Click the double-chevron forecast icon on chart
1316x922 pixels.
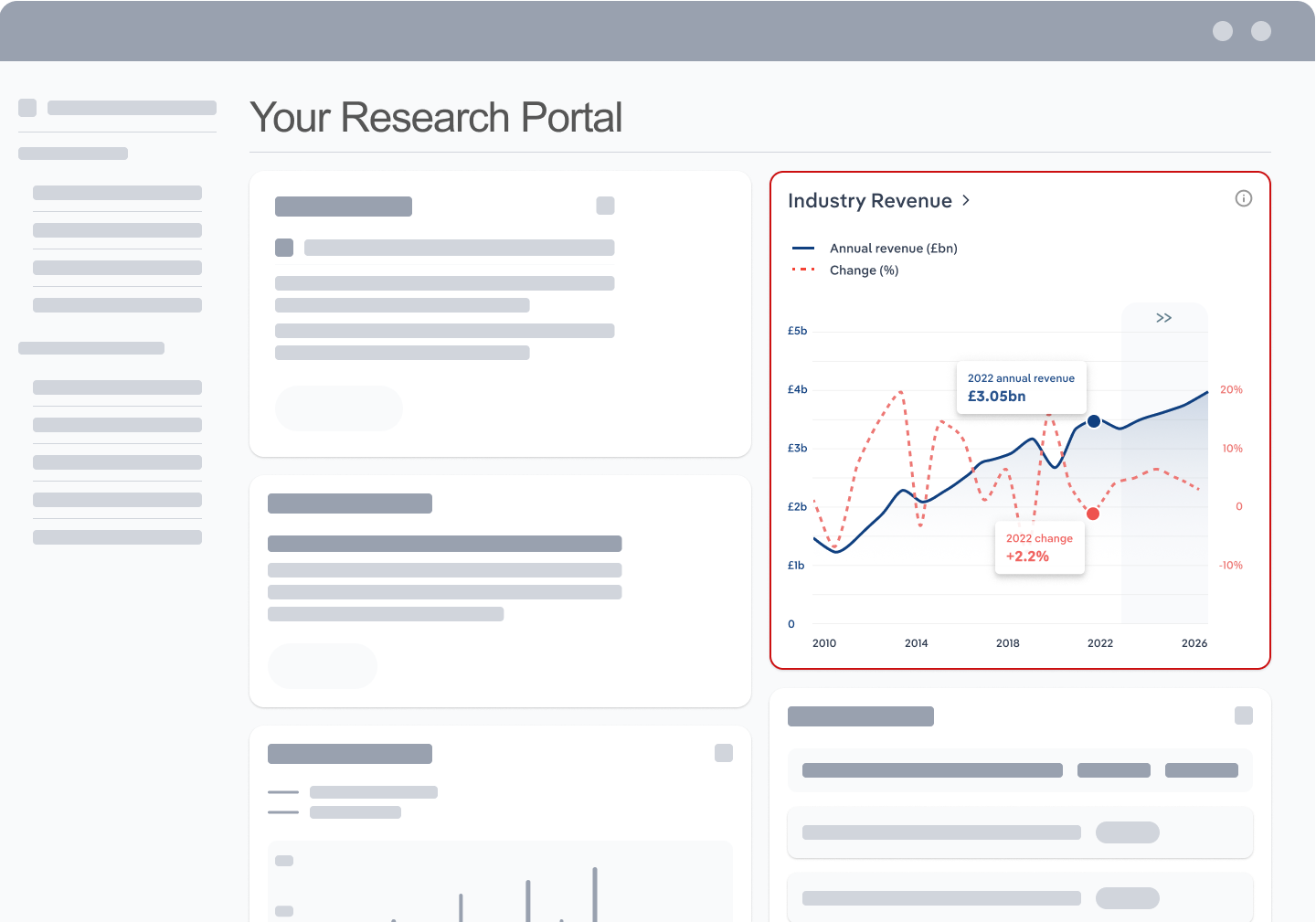pos(1163,318)
